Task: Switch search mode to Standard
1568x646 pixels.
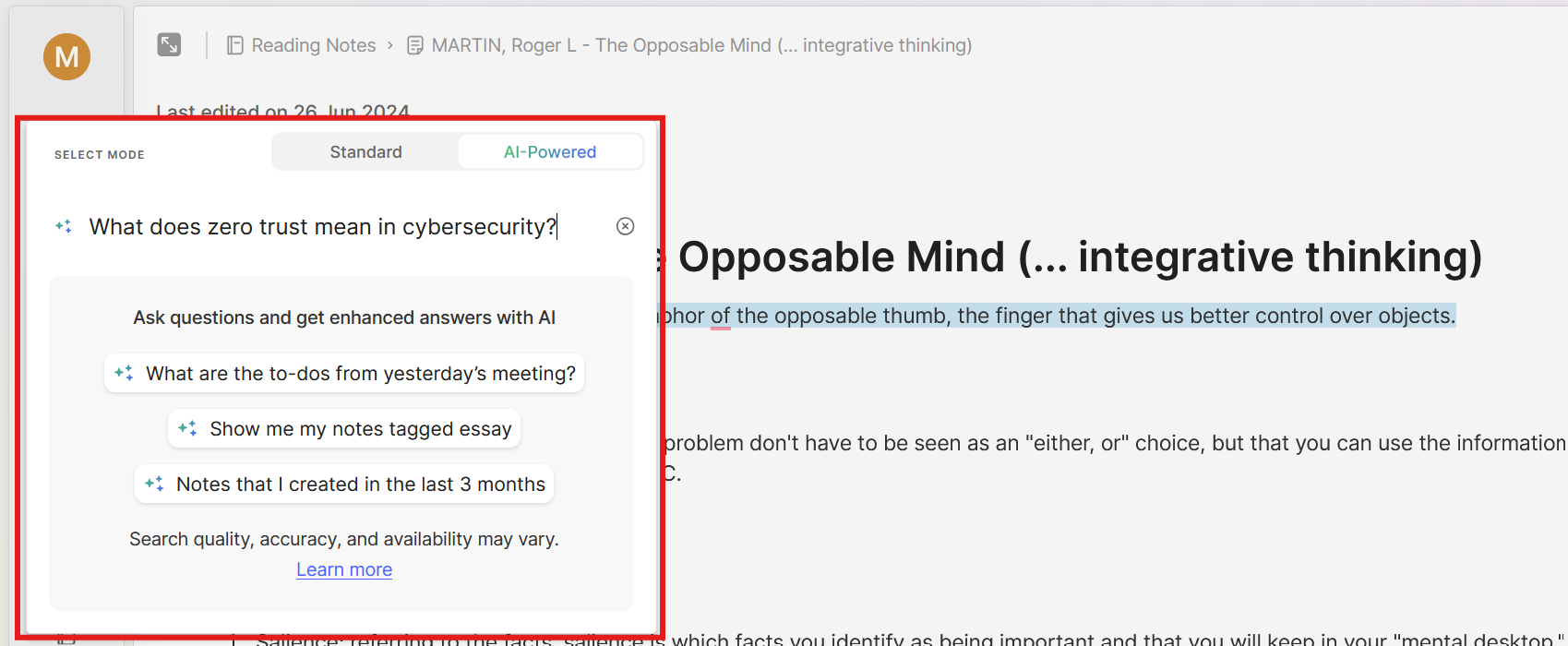Action: [365, 152]
